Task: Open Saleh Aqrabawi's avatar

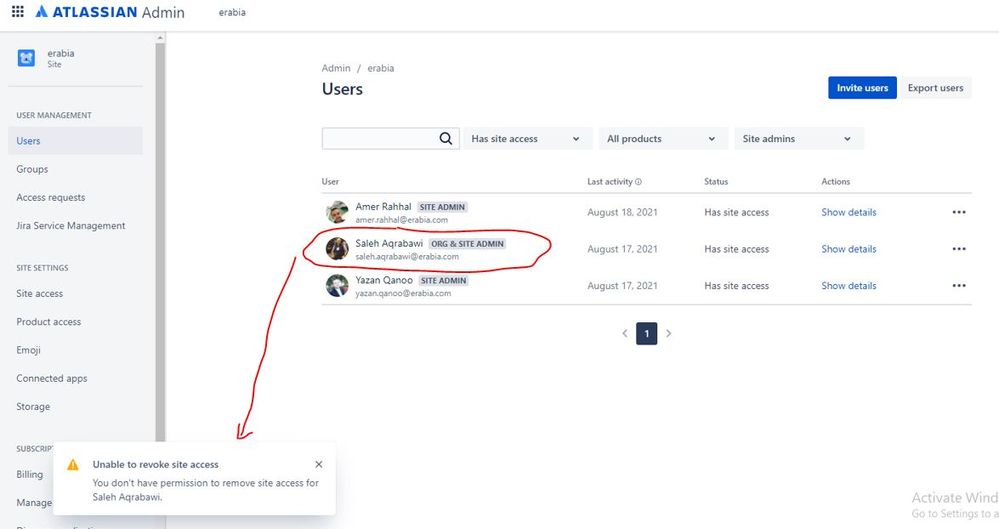Action: pyautogui.click(x=337, y=249)
